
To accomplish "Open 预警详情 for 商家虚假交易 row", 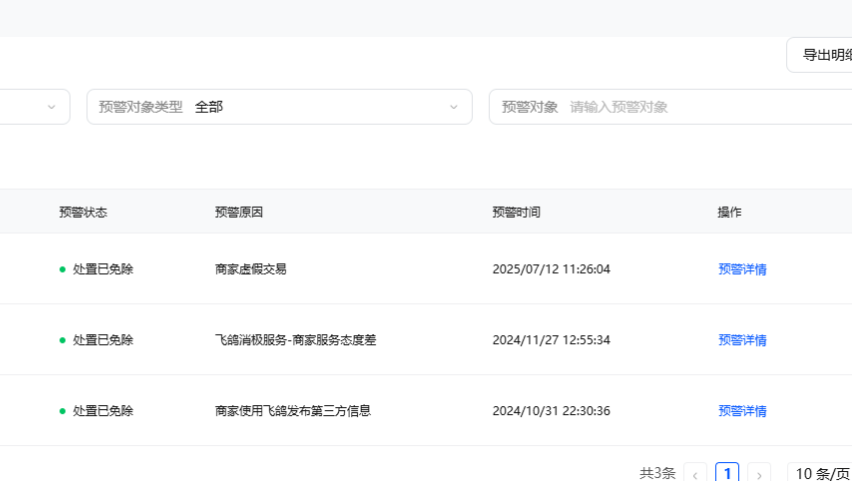I will coord(742,269).
